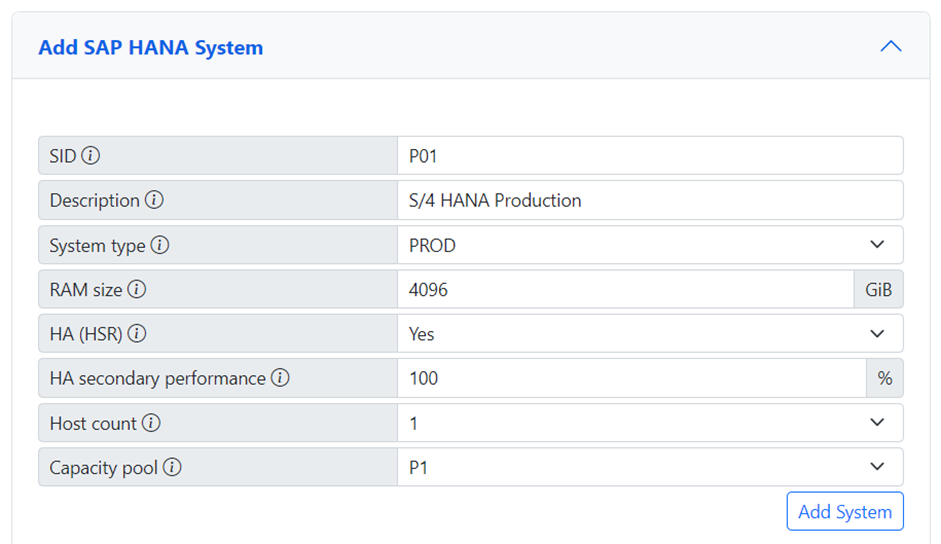Click the System type info icon

tap(160, 245)
